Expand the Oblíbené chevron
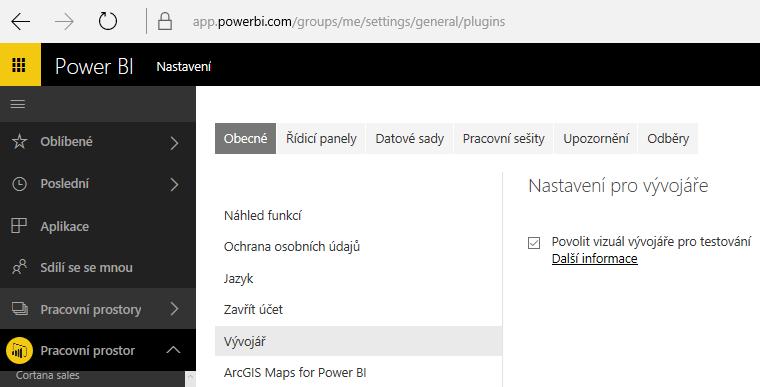760x387 pixels. [174, 143]
